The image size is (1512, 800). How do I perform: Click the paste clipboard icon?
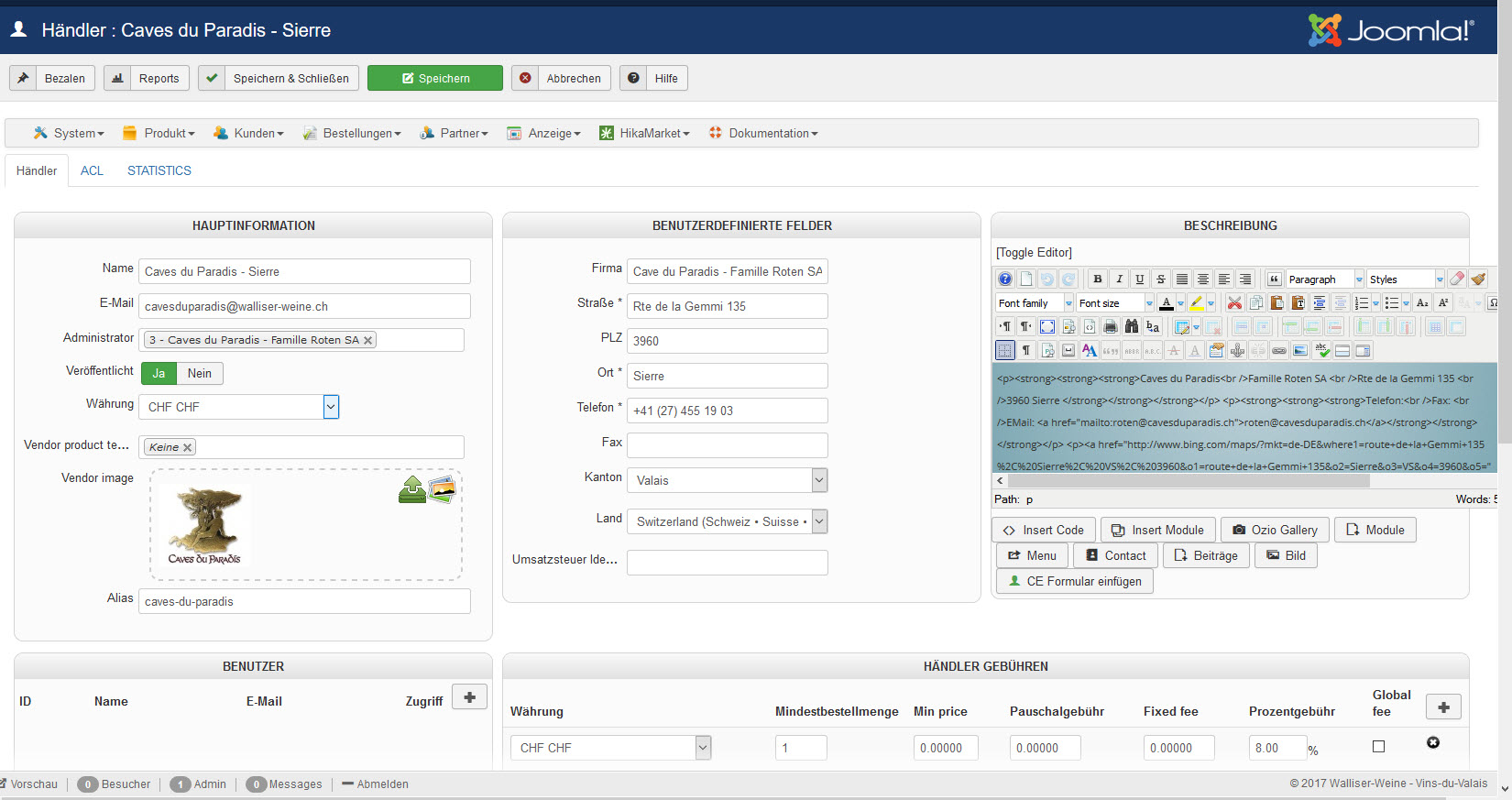click(1276, 302)
